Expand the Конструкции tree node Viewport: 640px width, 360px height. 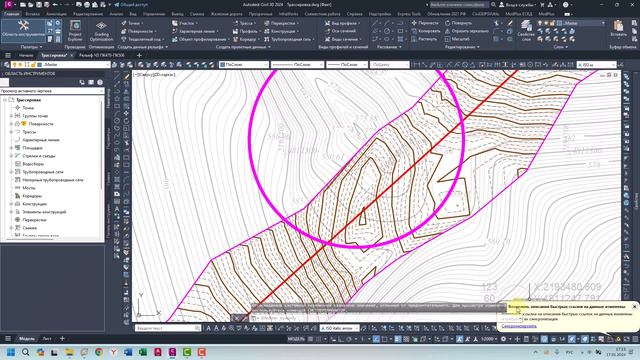click(x=11, y=204)
